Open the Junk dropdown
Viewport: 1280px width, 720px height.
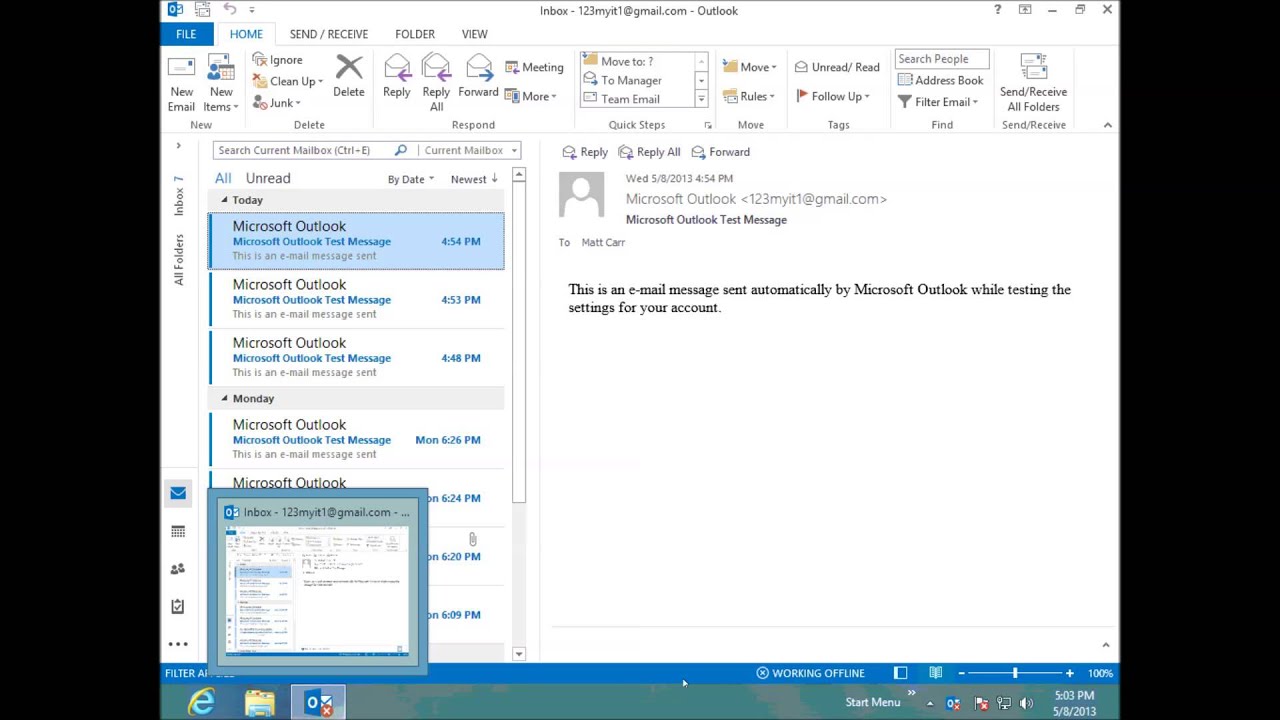276,103
